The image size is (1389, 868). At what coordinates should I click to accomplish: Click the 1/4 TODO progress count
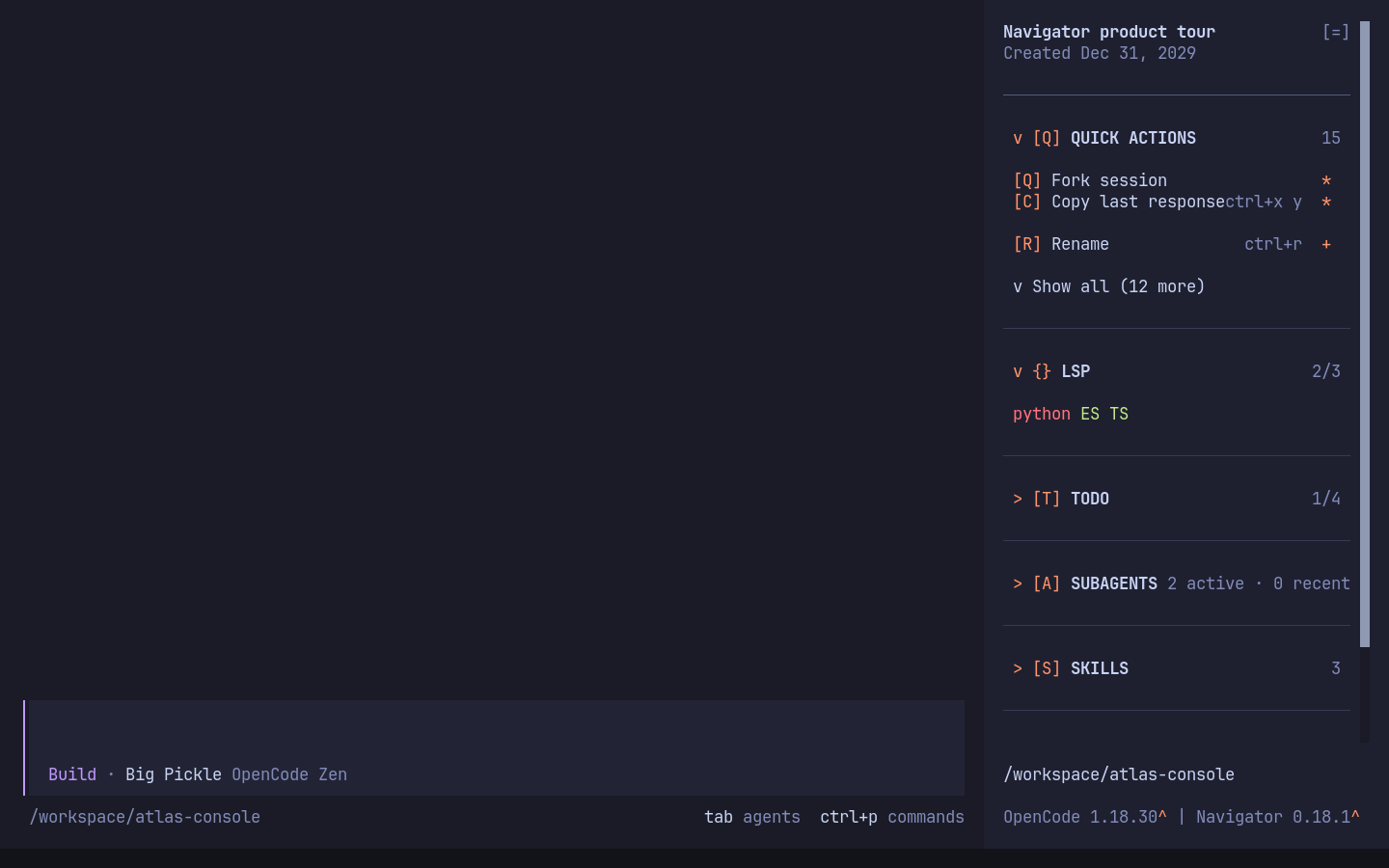pos(1326,499)
